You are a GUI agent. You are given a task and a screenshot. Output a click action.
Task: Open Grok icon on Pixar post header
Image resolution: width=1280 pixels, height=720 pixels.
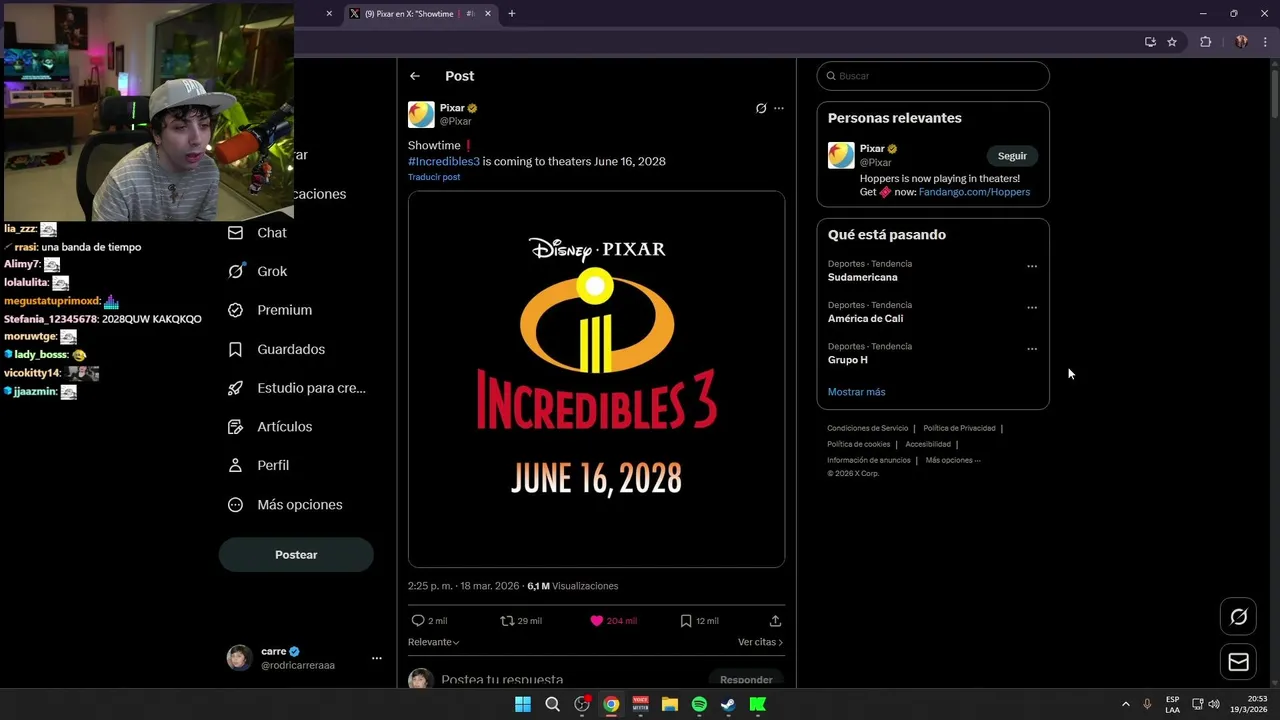[x=761, y=108]
